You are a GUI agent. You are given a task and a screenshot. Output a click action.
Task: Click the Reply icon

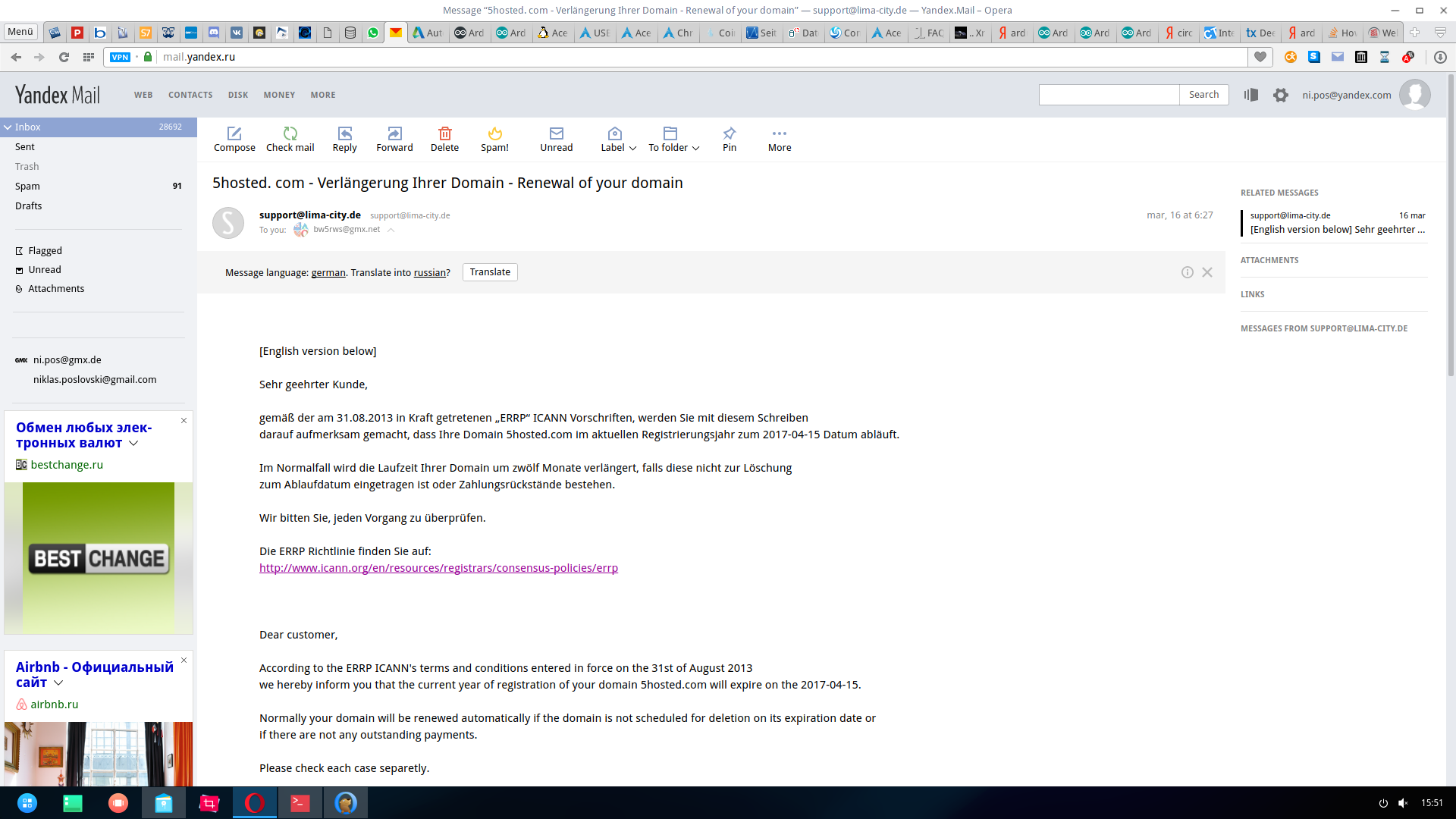(345, 133)
